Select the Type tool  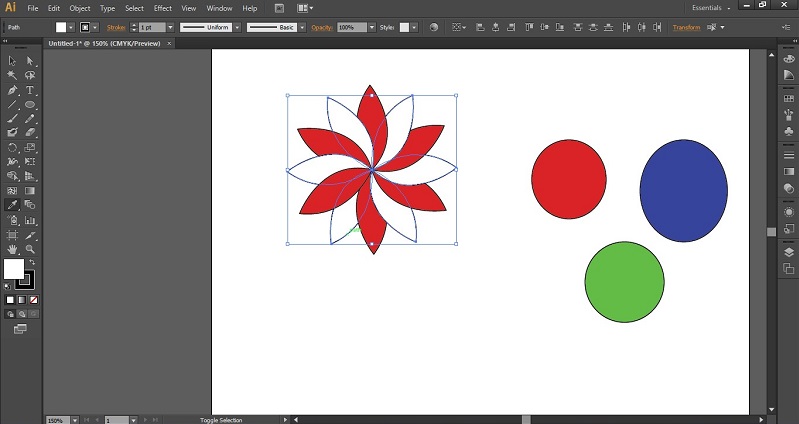[30, 90]
